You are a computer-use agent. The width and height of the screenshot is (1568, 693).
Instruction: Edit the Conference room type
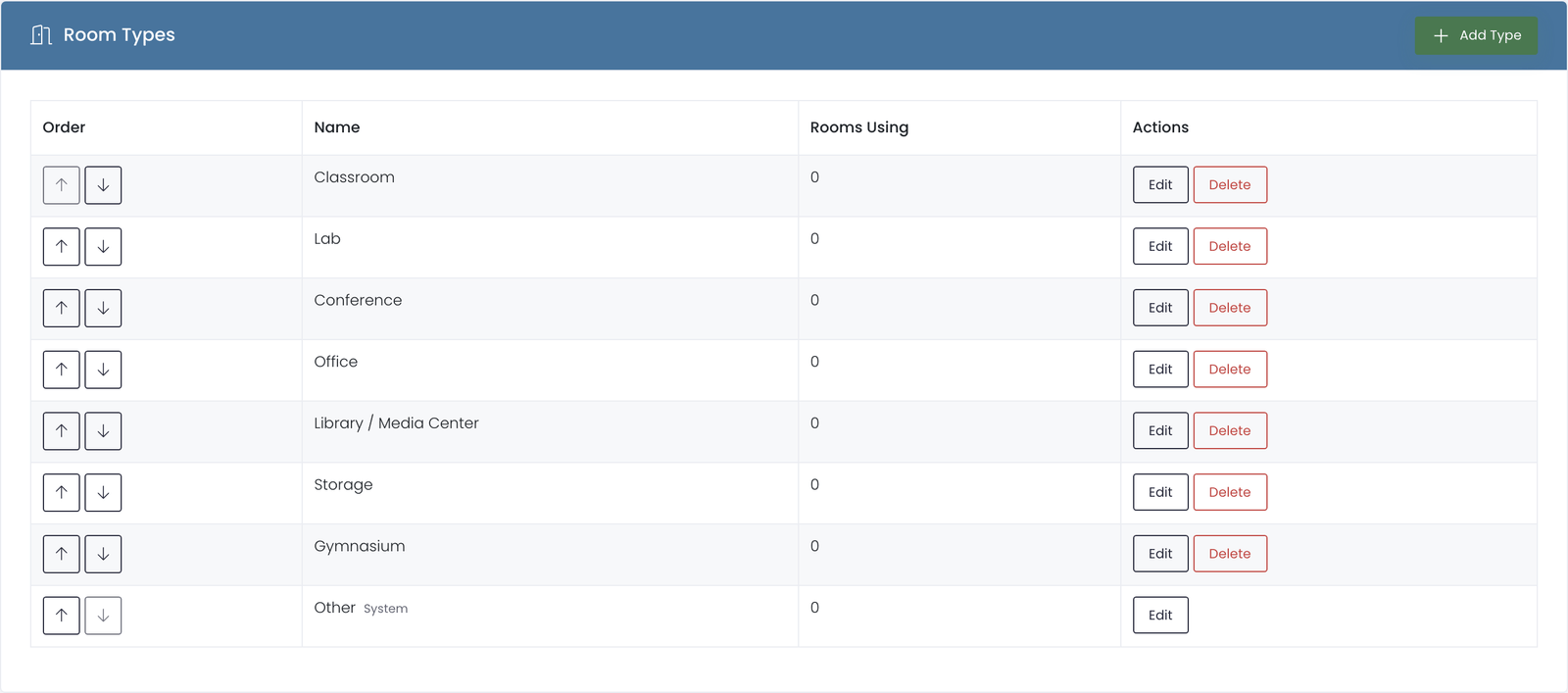coord(1160,308)
